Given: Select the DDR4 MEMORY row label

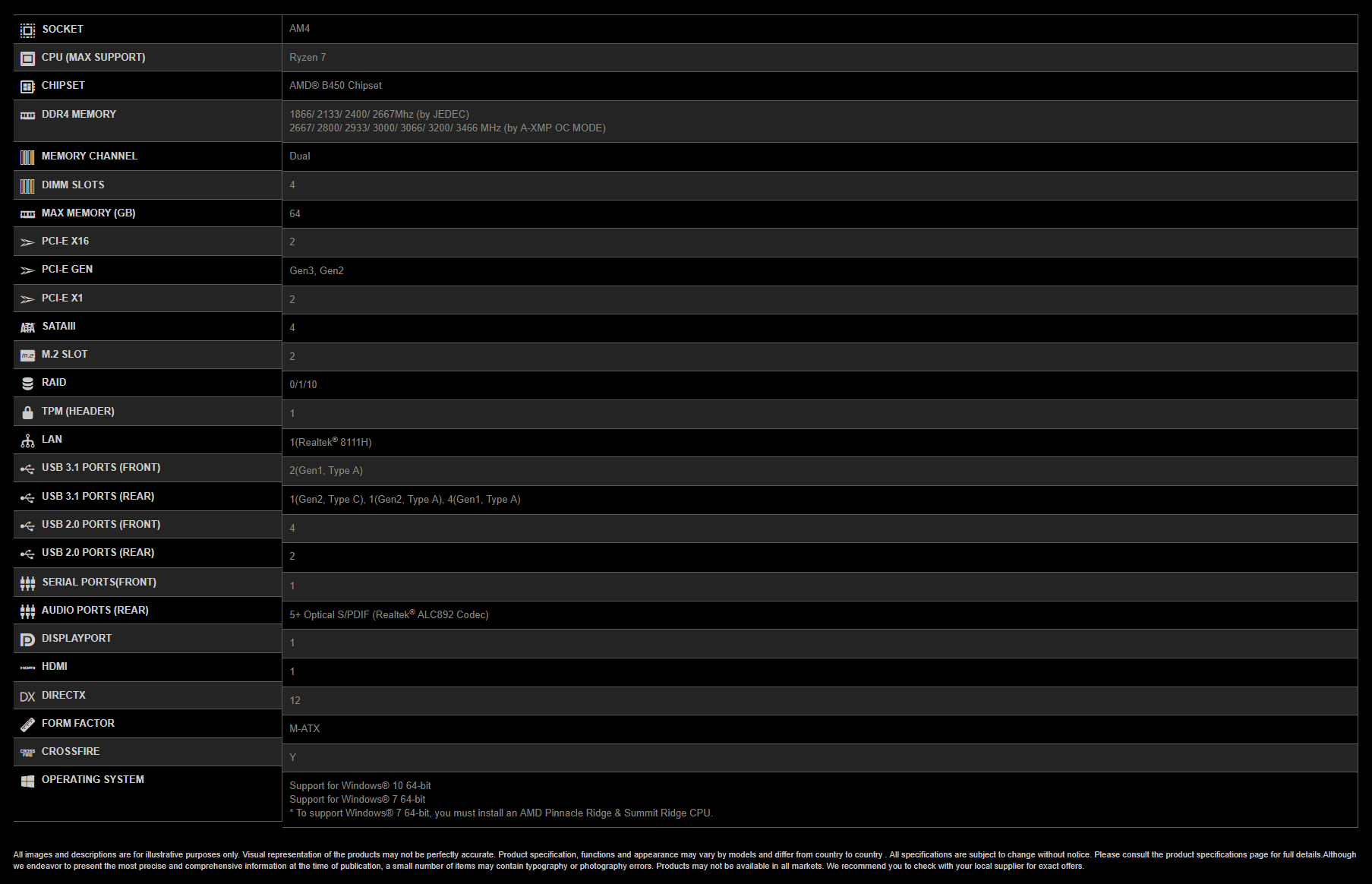Looking at the screenshot, I should [x=79, y=114].
